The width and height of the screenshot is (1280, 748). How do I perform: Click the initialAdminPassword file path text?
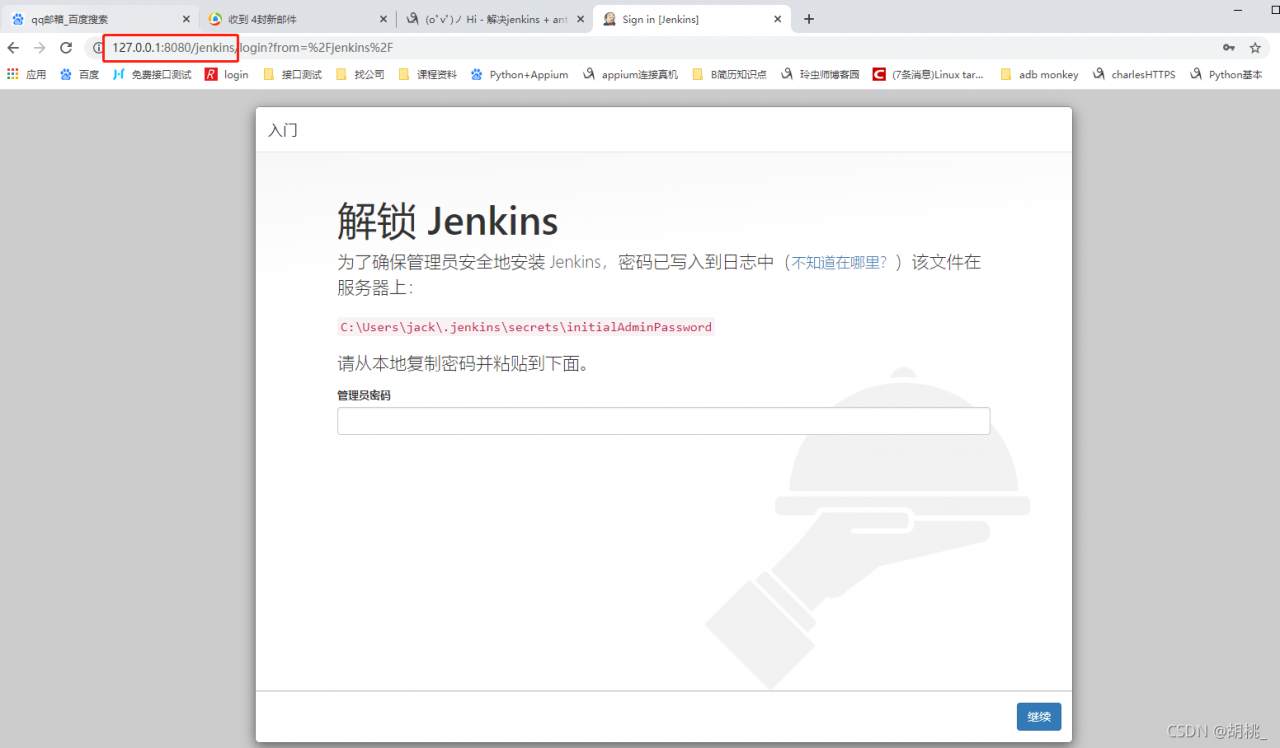526,327
